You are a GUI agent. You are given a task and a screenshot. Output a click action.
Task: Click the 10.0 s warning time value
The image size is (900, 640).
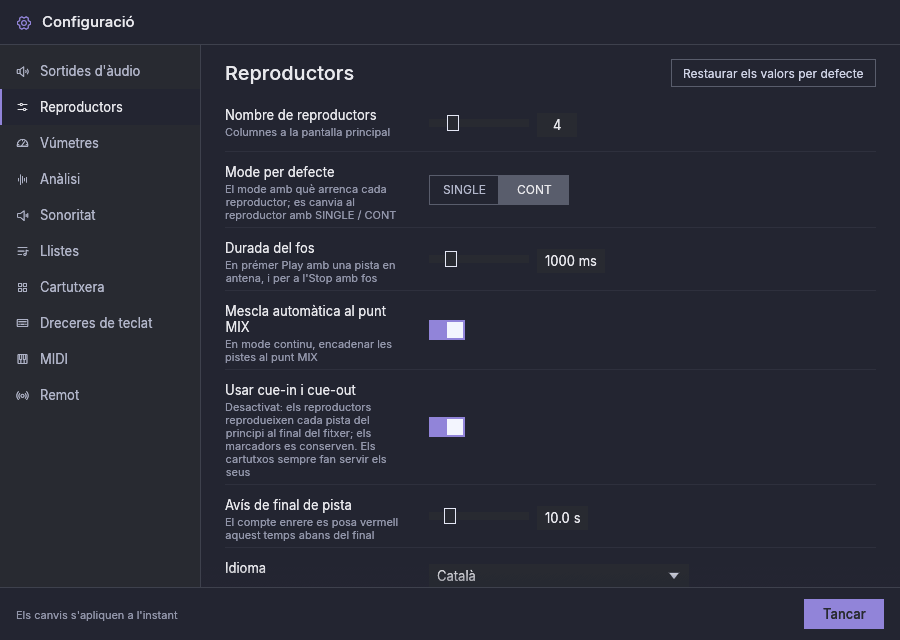562,518
